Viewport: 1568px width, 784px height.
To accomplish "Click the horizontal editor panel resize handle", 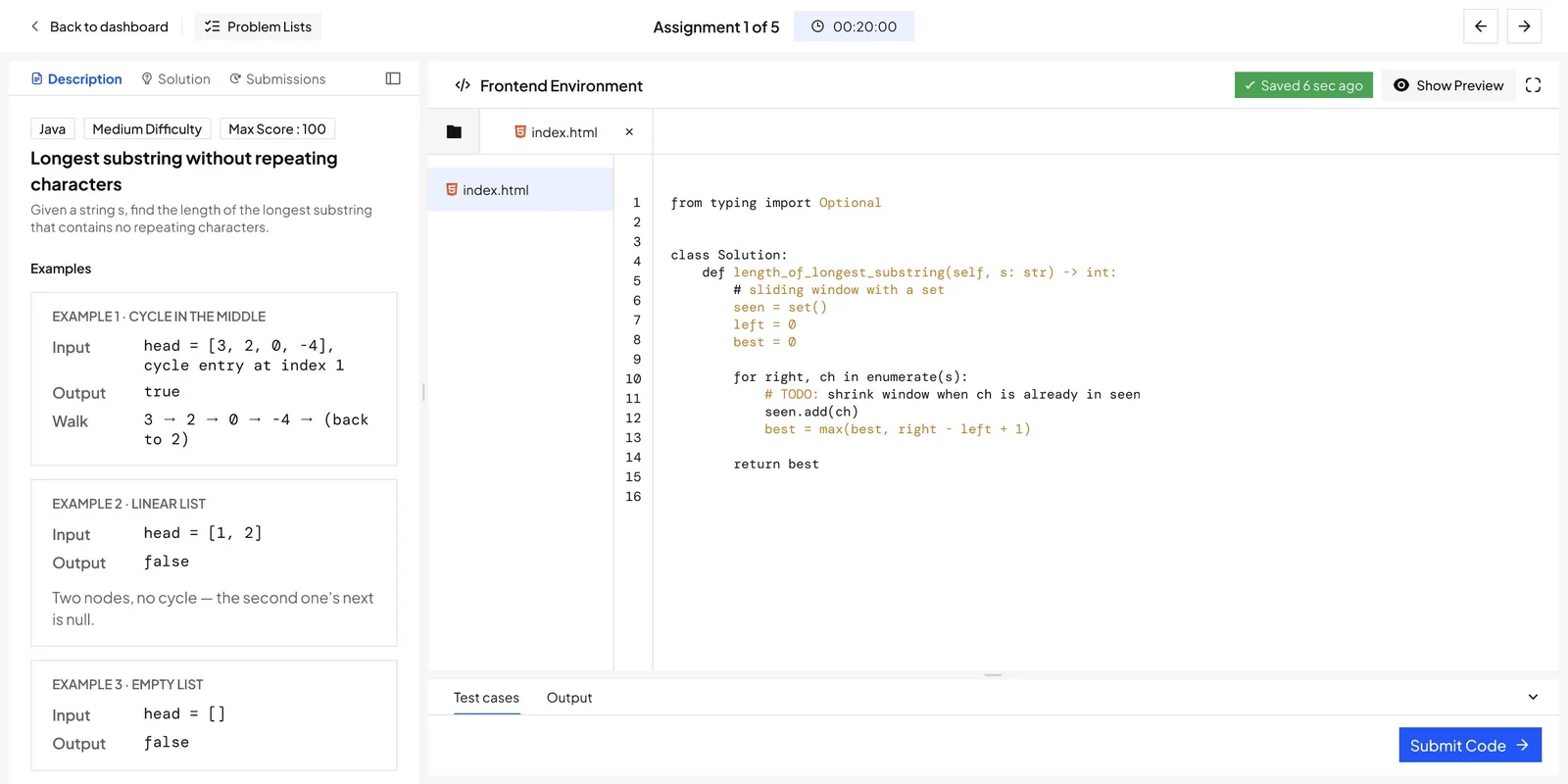I will (x=993, y=674).
